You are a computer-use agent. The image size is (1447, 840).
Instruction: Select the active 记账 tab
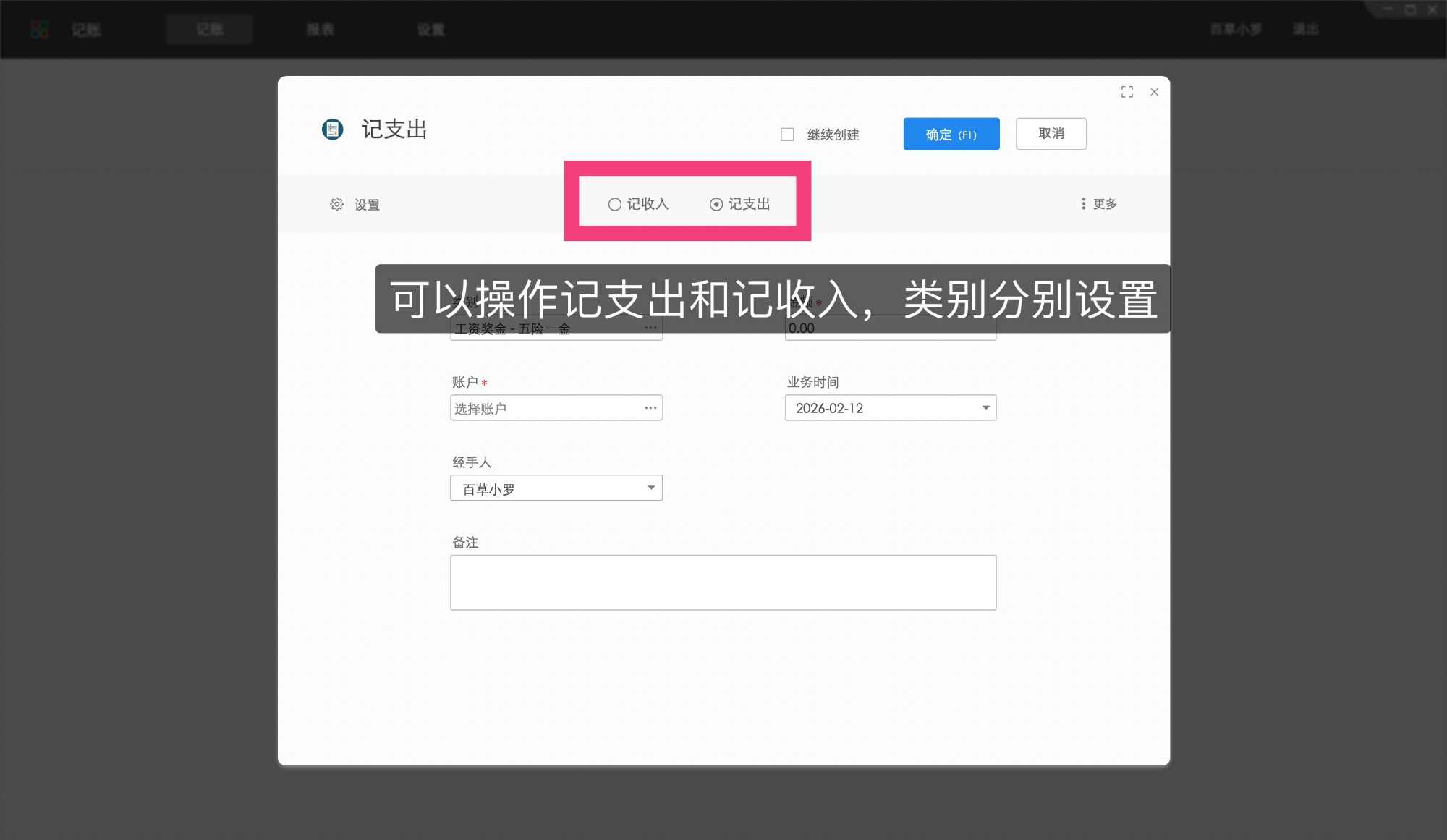[x=209, y=30]
